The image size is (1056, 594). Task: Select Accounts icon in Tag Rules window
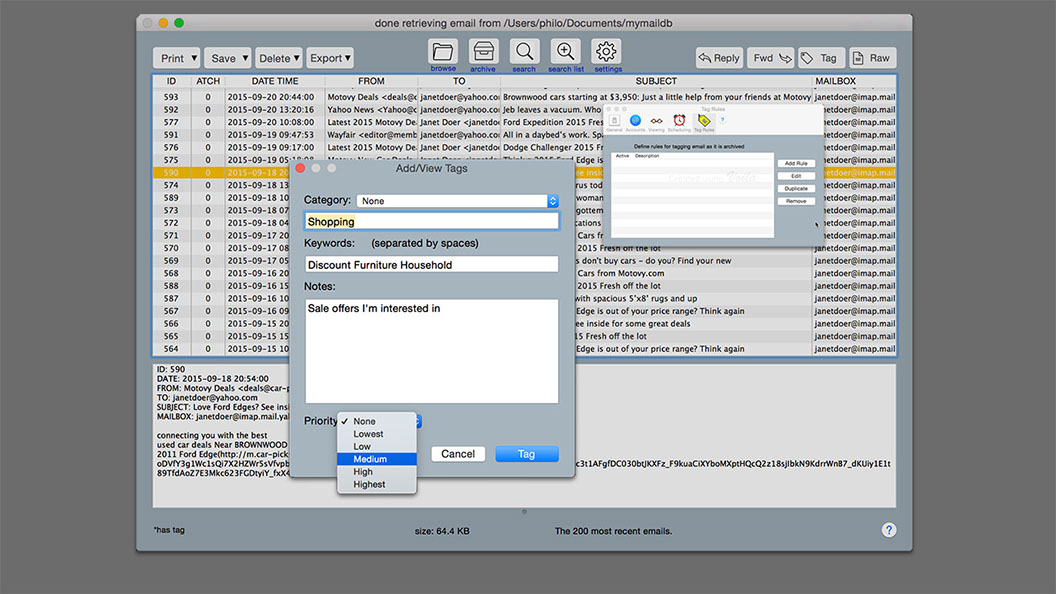pyautogui.click(x=635, y=121)
